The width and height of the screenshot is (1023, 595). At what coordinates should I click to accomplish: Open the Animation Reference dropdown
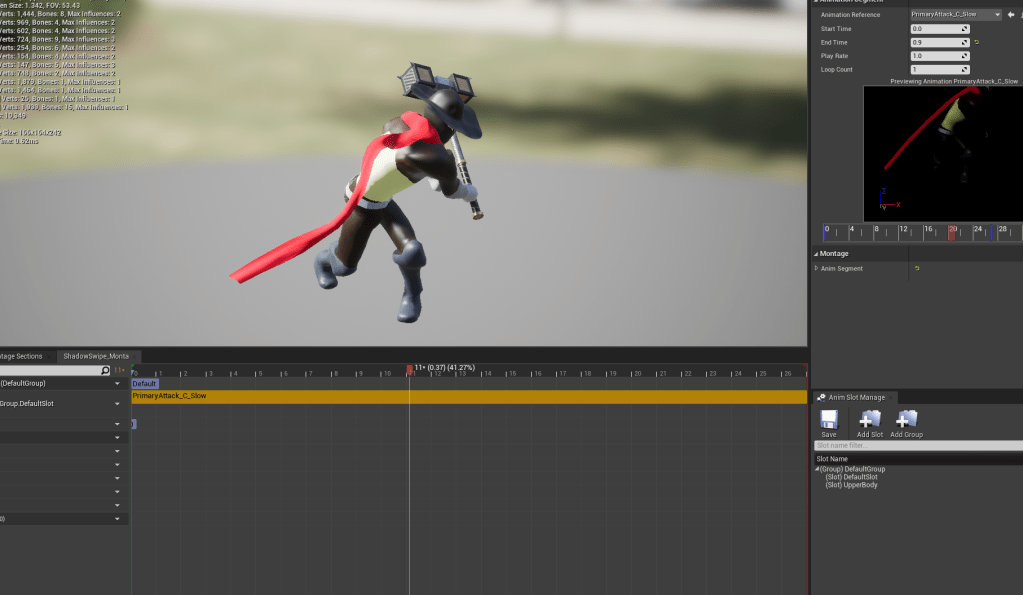[x=955, y=15]
